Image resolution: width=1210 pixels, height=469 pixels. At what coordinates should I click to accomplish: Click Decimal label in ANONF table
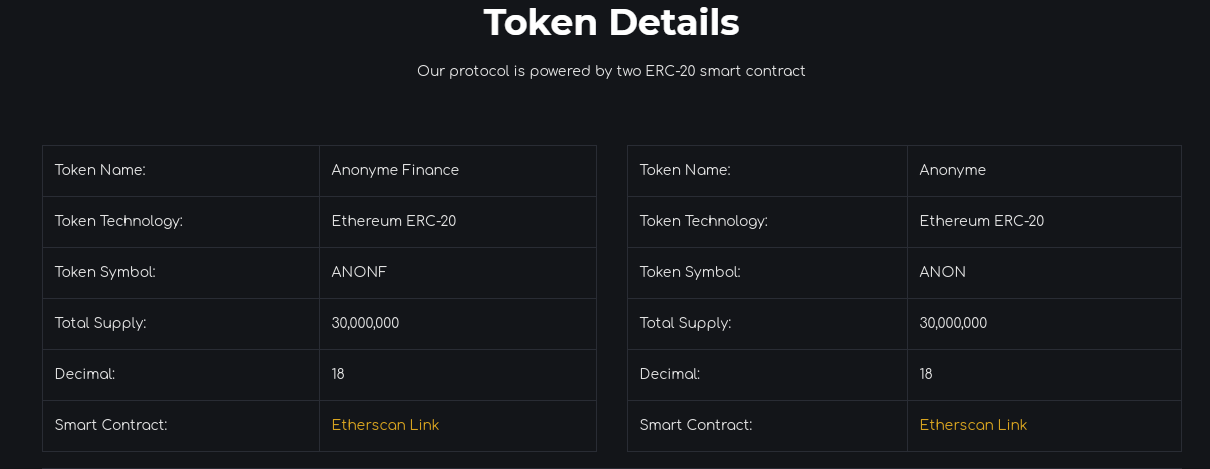tap(85, 374)
